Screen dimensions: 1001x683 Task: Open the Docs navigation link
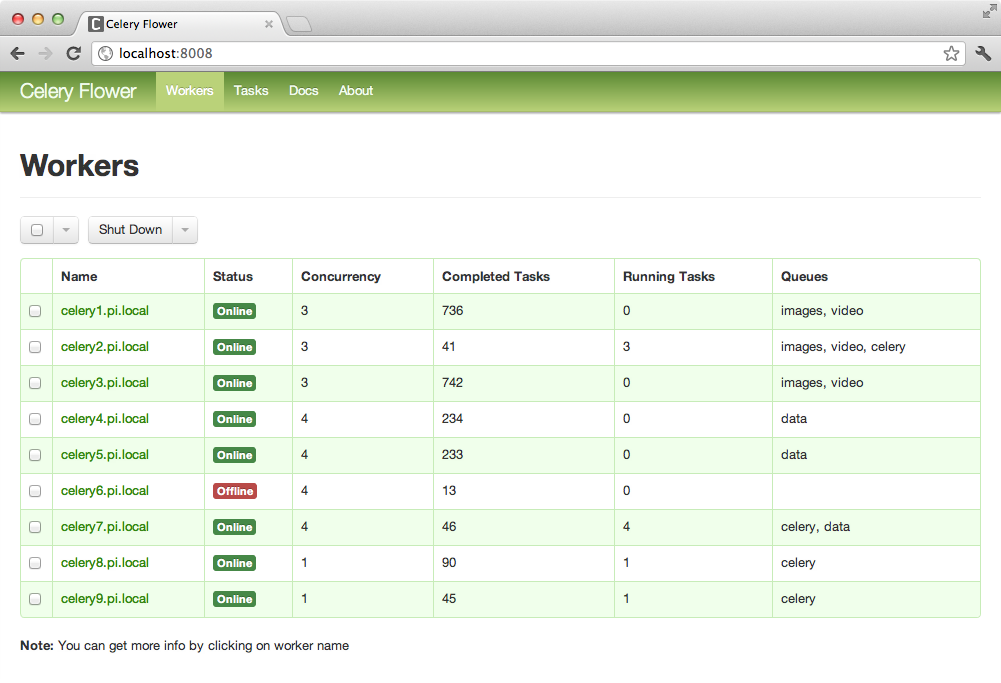click(303, 91)
